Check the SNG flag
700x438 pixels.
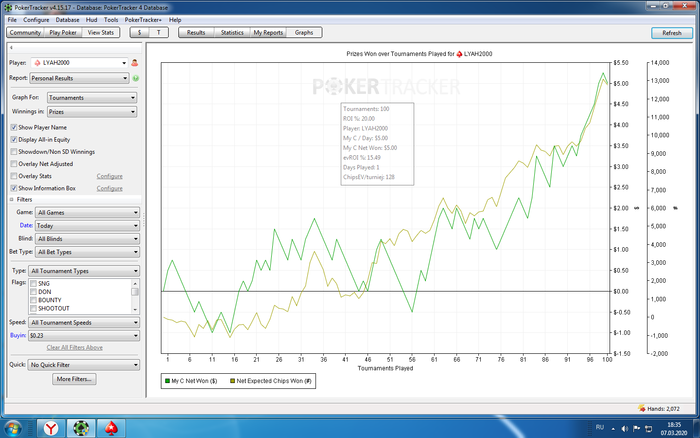pos(33,284)
